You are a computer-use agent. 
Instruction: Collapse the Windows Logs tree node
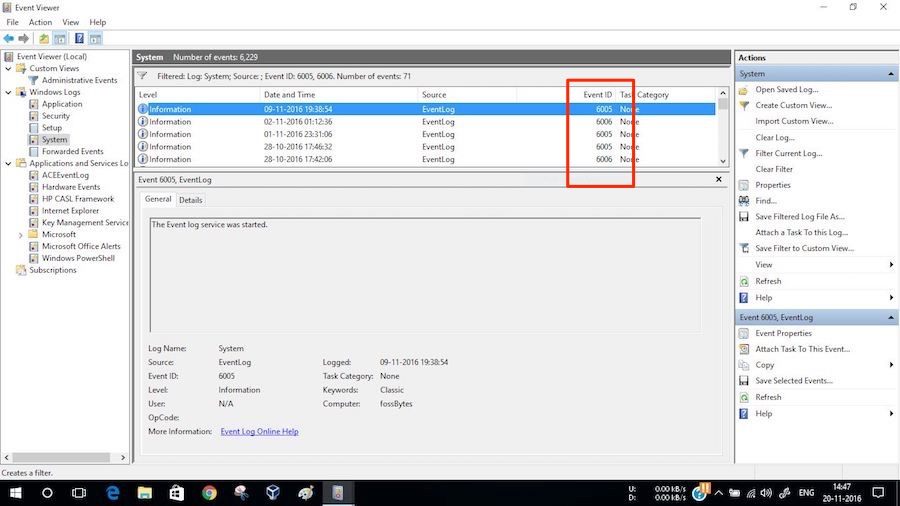pos(8,92)
